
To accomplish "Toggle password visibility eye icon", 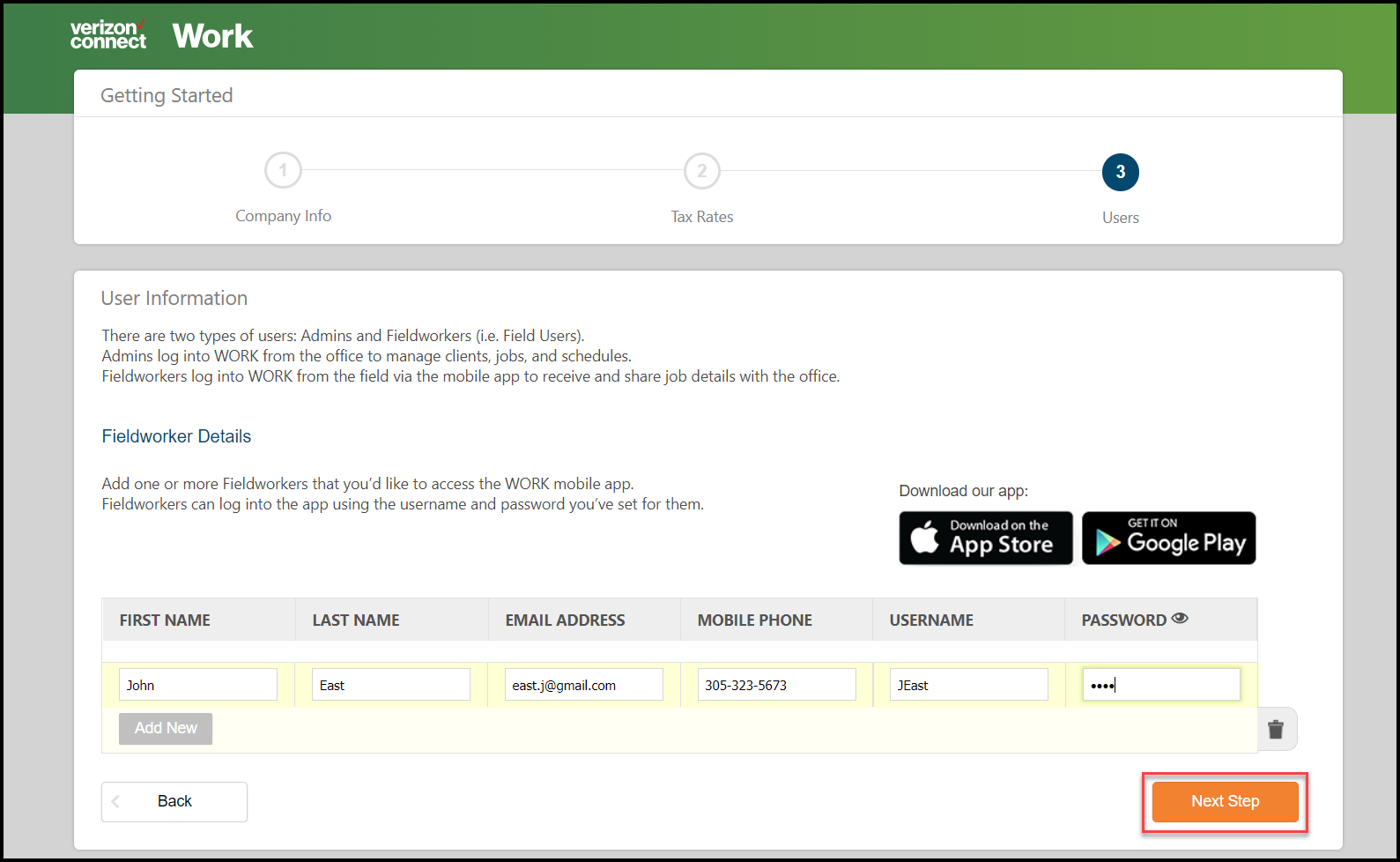I will tap(1180, 619).
